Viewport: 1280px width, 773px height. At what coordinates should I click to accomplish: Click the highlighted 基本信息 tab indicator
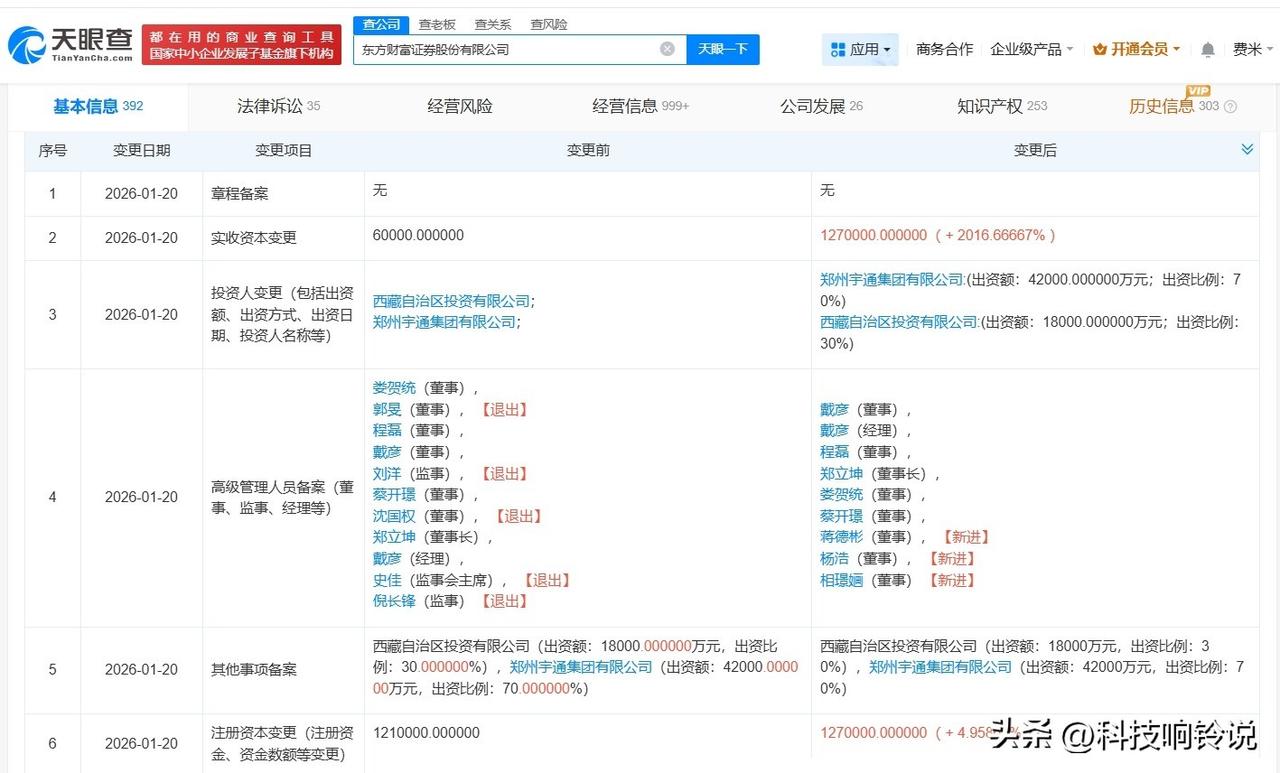pyautogui.click(x=88, y=104)
